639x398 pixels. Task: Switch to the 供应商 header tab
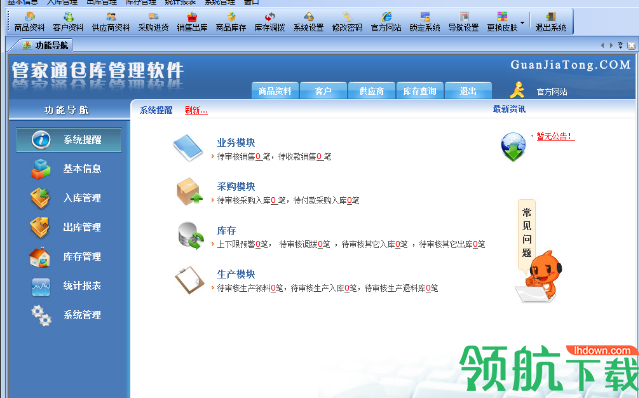pyautogui.click(x=372, y=91)
